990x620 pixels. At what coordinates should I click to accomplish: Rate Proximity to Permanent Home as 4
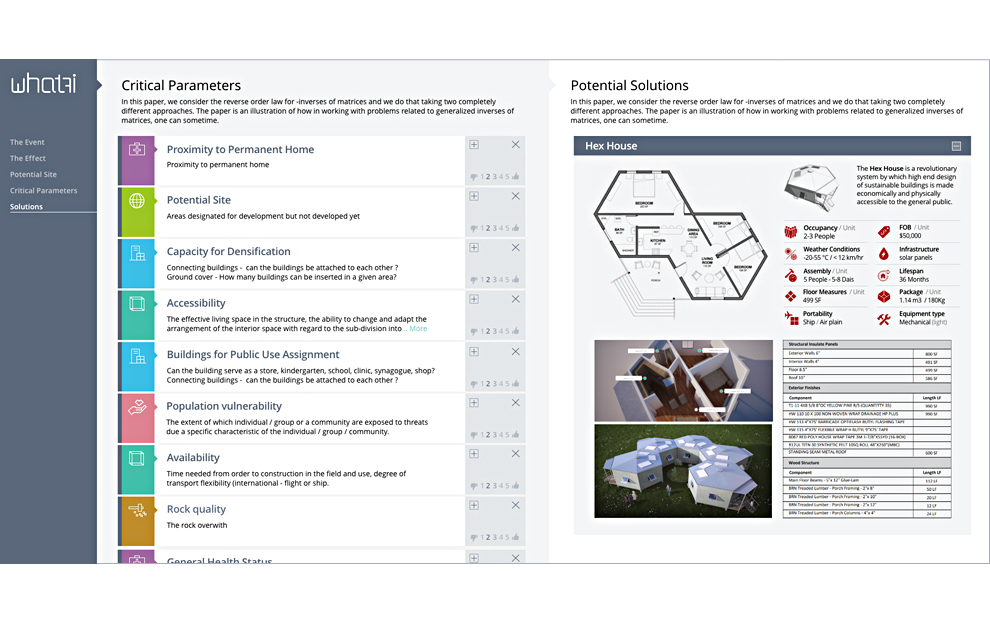501,177
